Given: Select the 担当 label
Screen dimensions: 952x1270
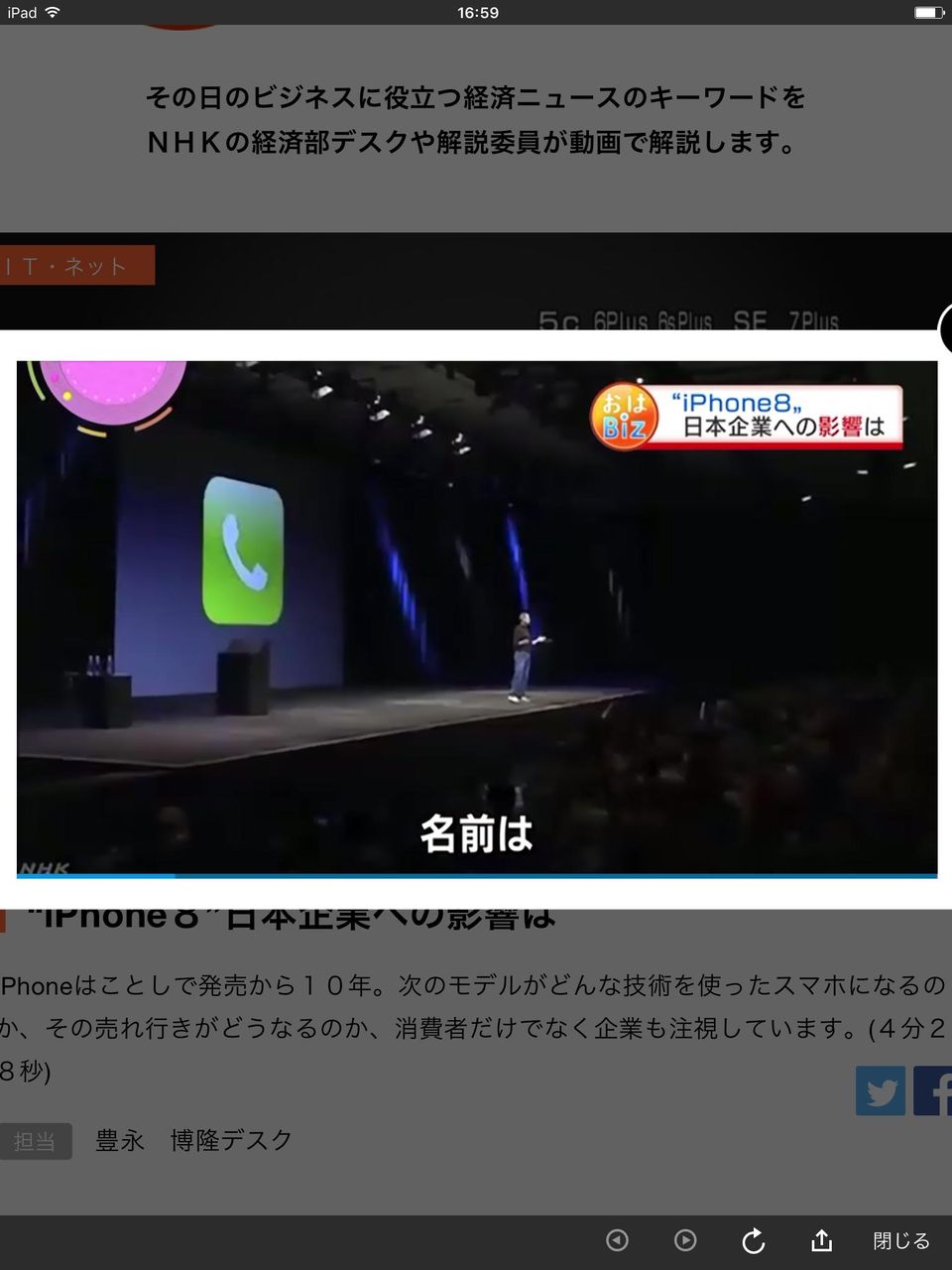Looking at the screenshot, I should pos(35,1142).
